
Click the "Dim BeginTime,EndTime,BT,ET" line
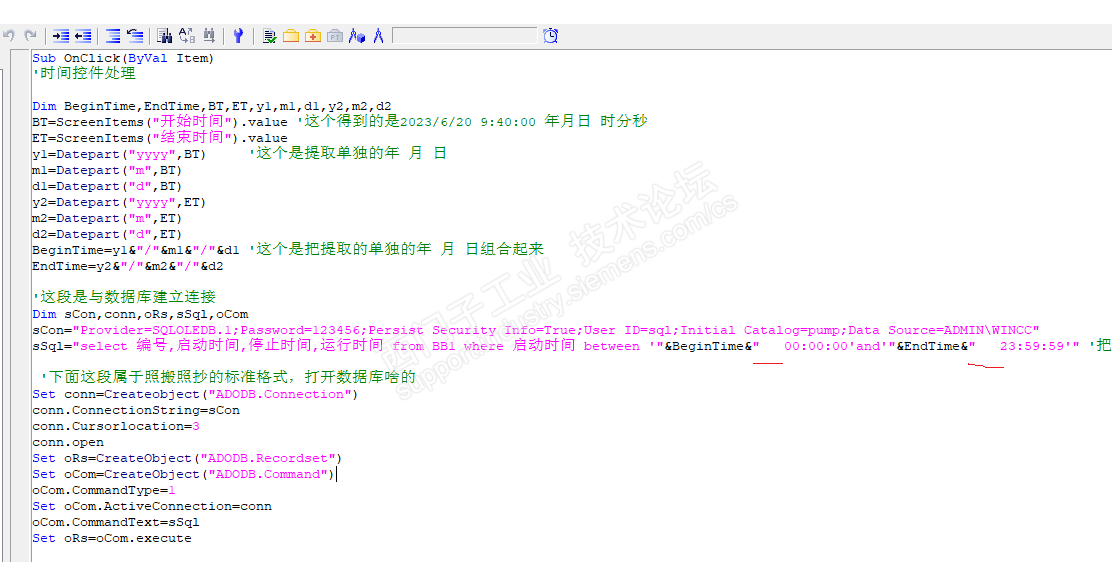pyautogui.click(x=211, y=106)
